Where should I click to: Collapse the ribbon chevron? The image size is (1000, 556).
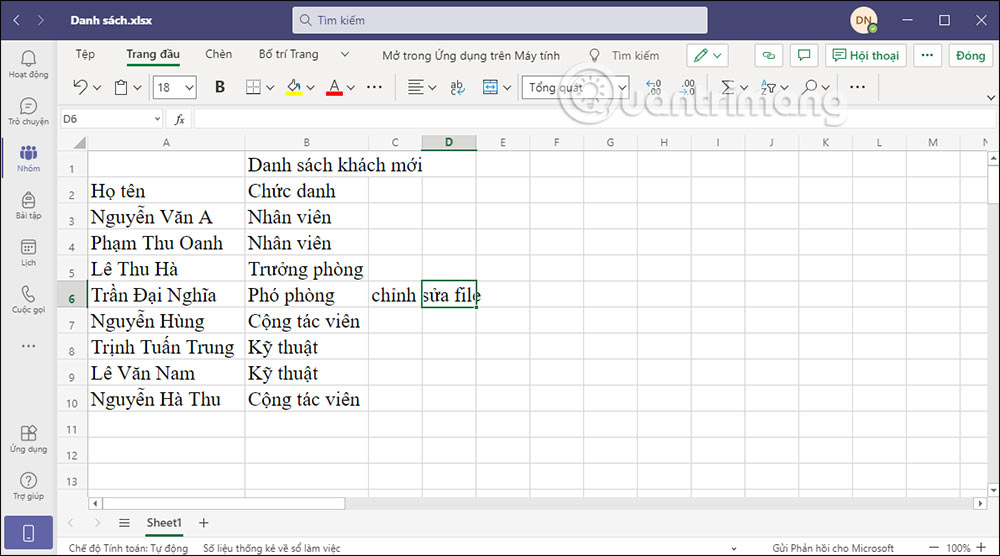990,98
